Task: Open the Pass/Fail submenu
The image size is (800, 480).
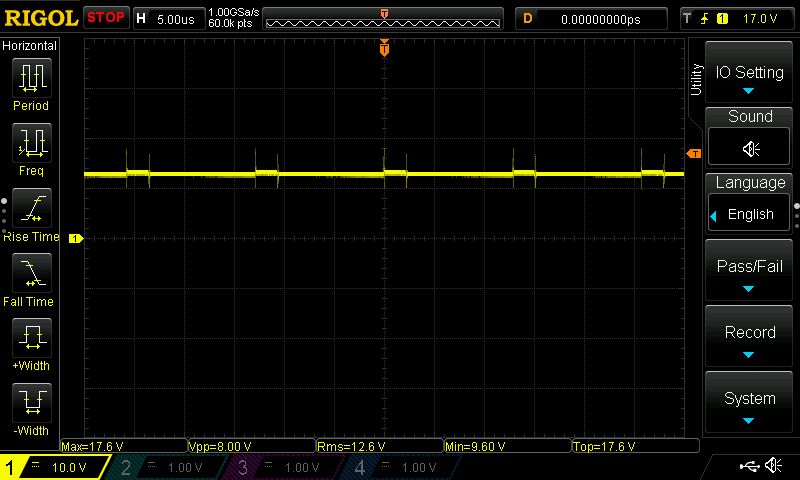Action: click(x=749, y=270)
